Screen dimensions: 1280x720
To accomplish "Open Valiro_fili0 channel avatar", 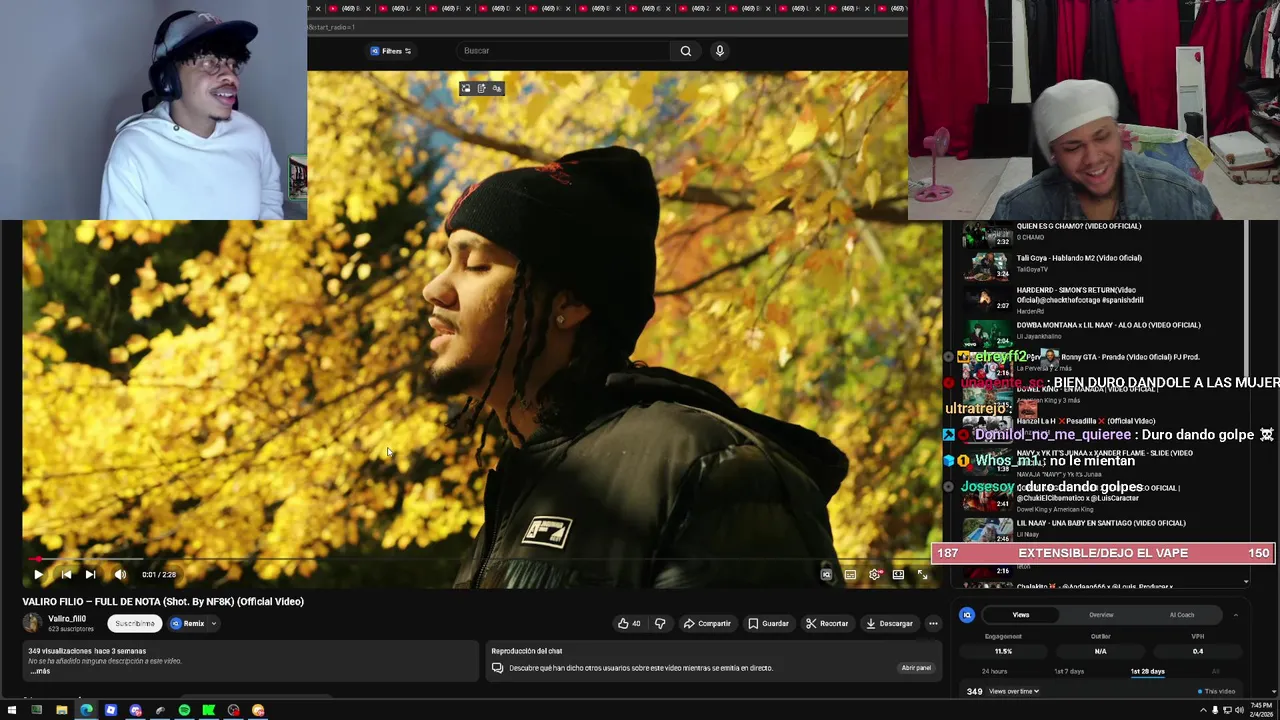I will (33, 623).
